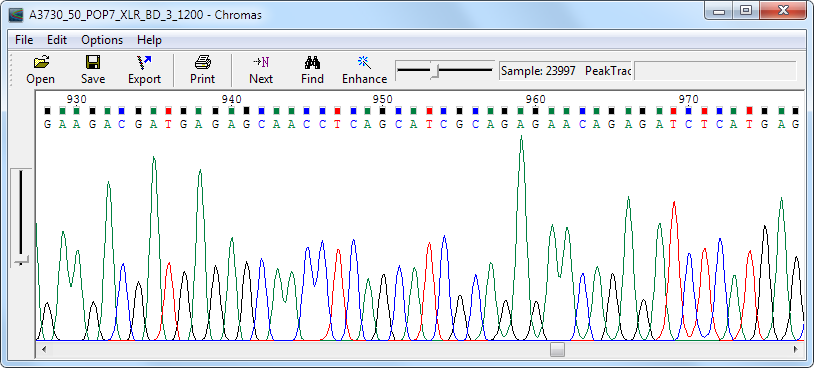Click the Chromas app icon in the title bar
The width and height of the screenshot is (814, 368).
(16, 15)
